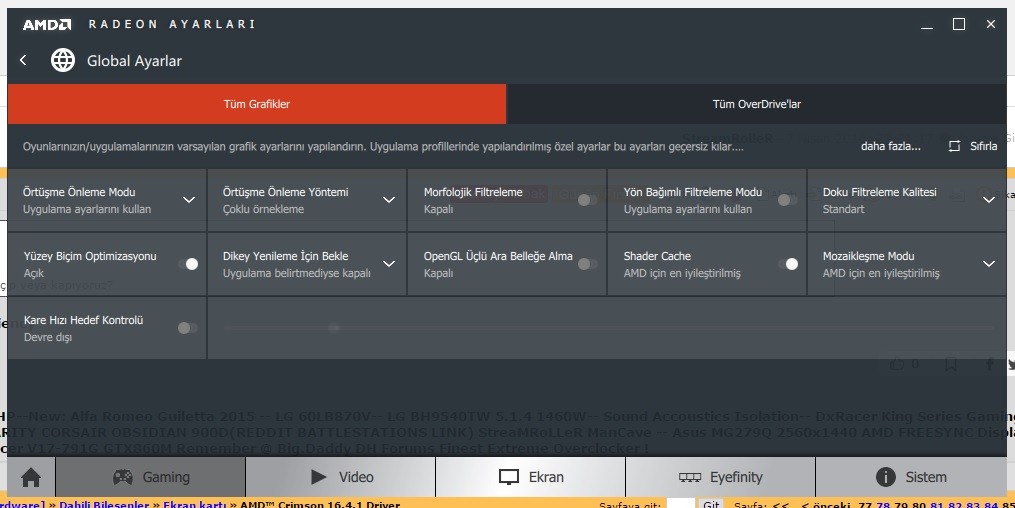The height and width of the screenshot is (508, 1015).
Task: Open the Eyefinity tab
Action: coord(720,478)
